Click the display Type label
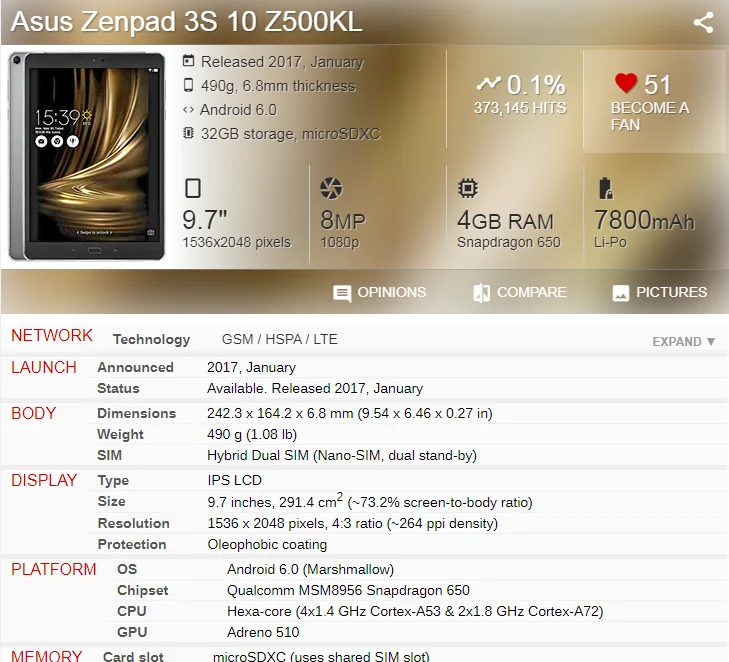 (x=113, y=481)
